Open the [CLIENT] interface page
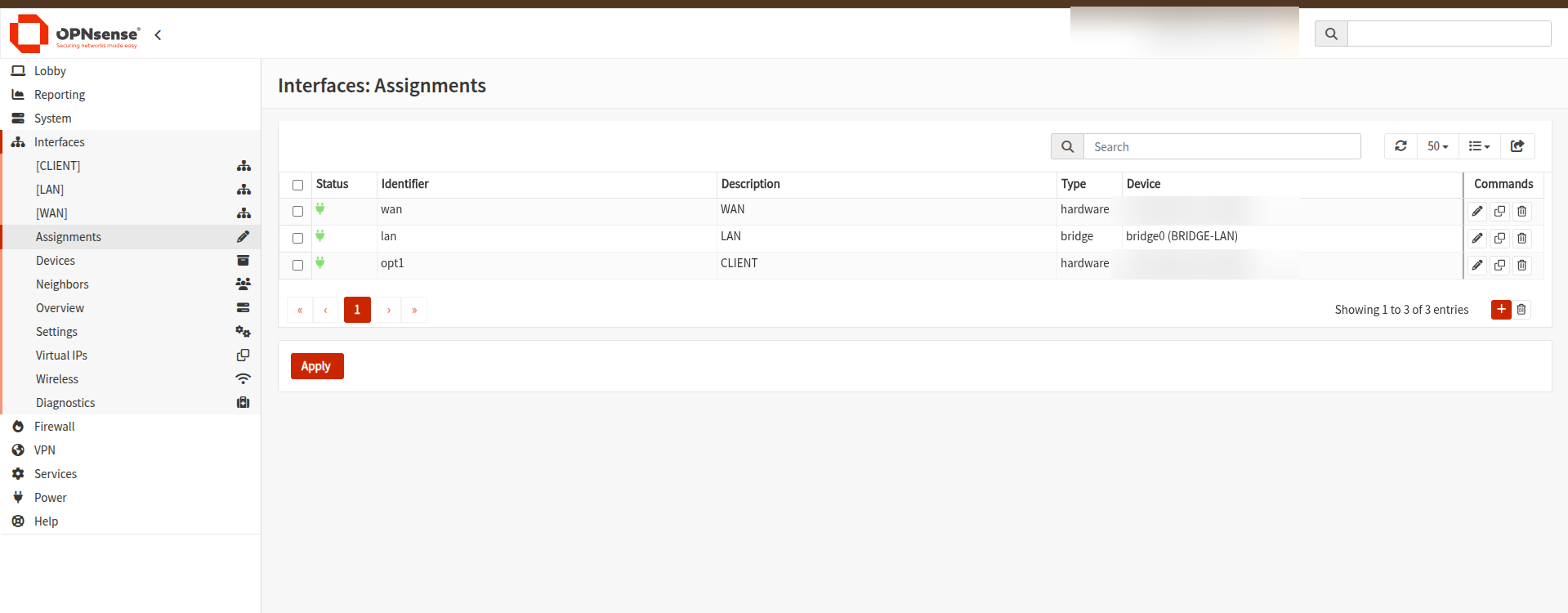Viewport: 1568px width, 613px height. pyautogui.click(x=131, y=166)
